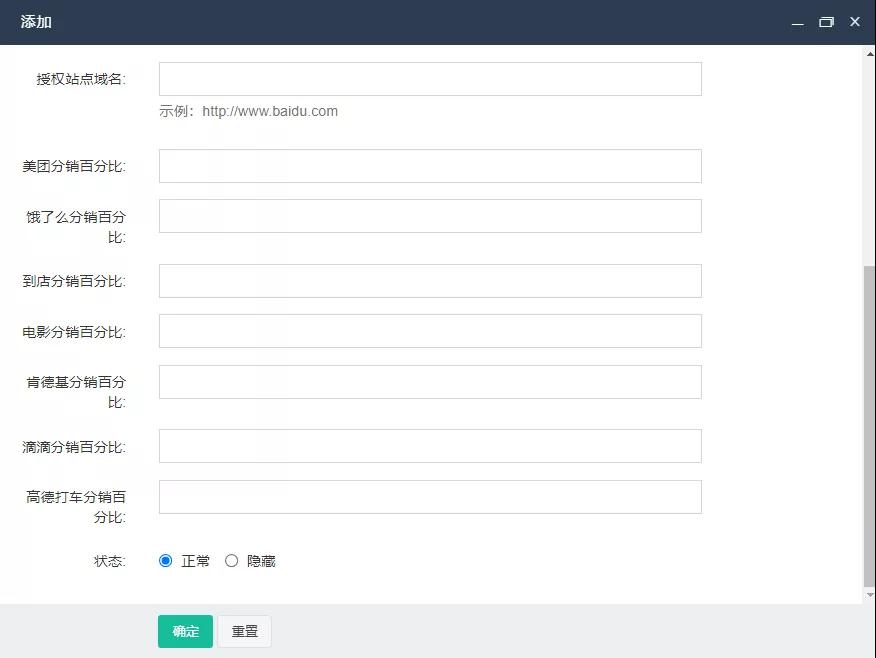Click the 美团分销百分比 label

click(74, 166)
